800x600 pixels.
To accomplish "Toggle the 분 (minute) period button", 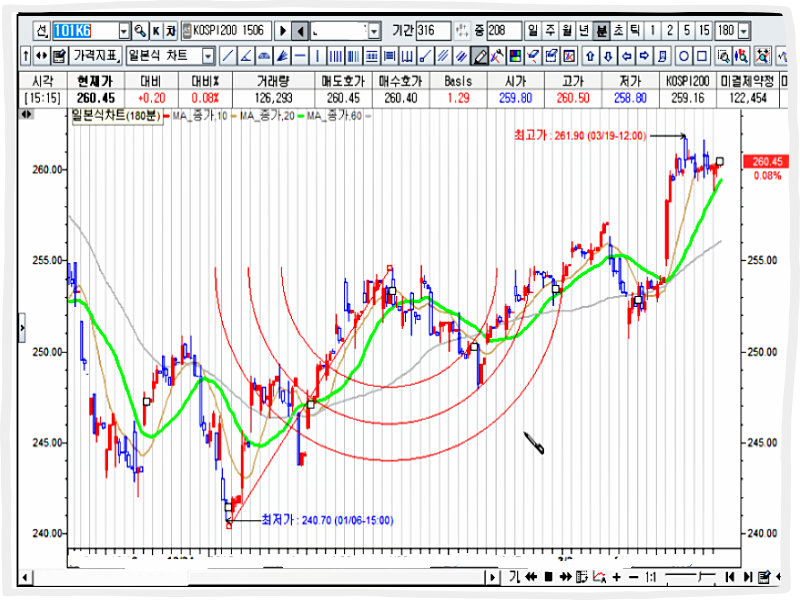I will tap(602, 31).
